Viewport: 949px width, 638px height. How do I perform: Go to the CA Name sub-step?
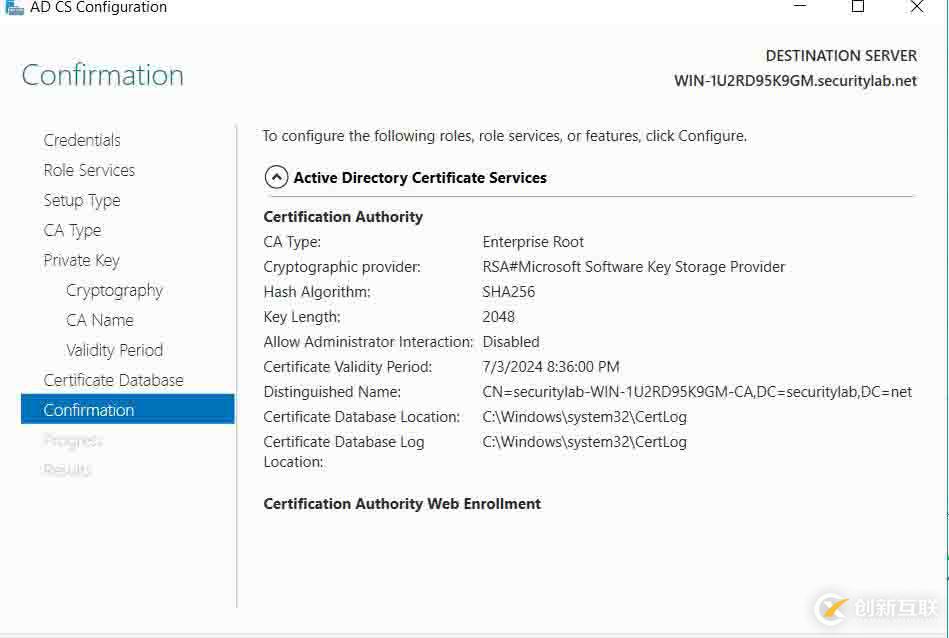tap(99, 320)
